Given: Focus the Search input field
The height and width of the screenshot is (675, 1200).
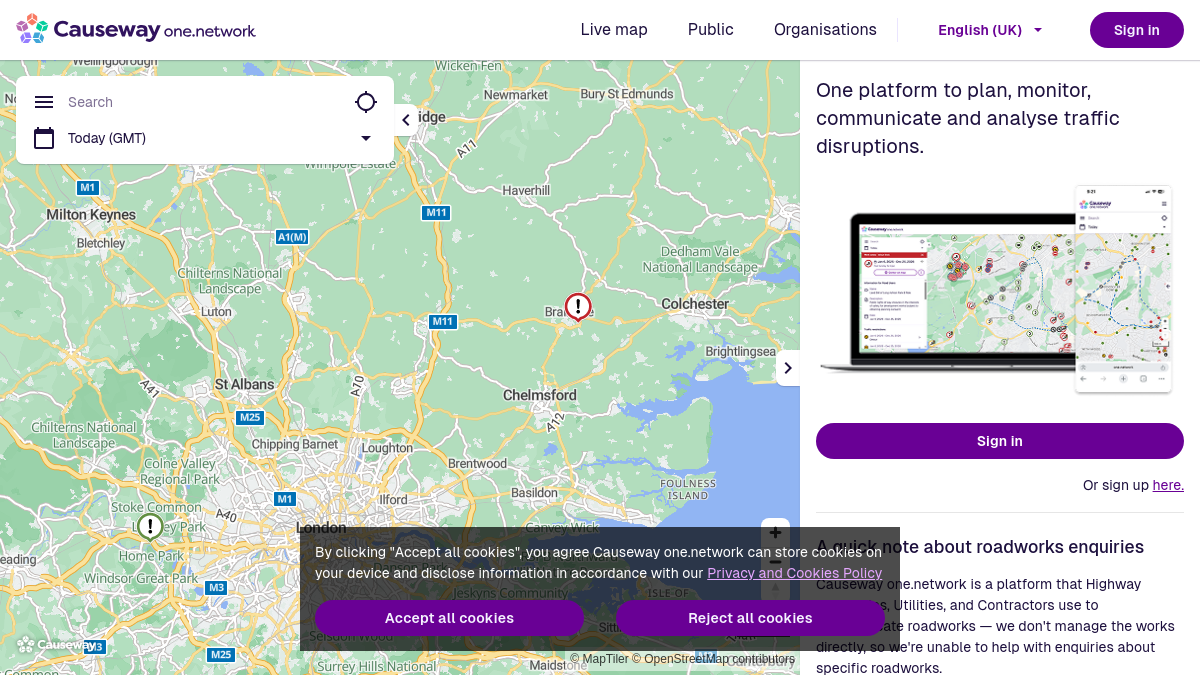Looking at the screenshot, I should tap(205, 102).
